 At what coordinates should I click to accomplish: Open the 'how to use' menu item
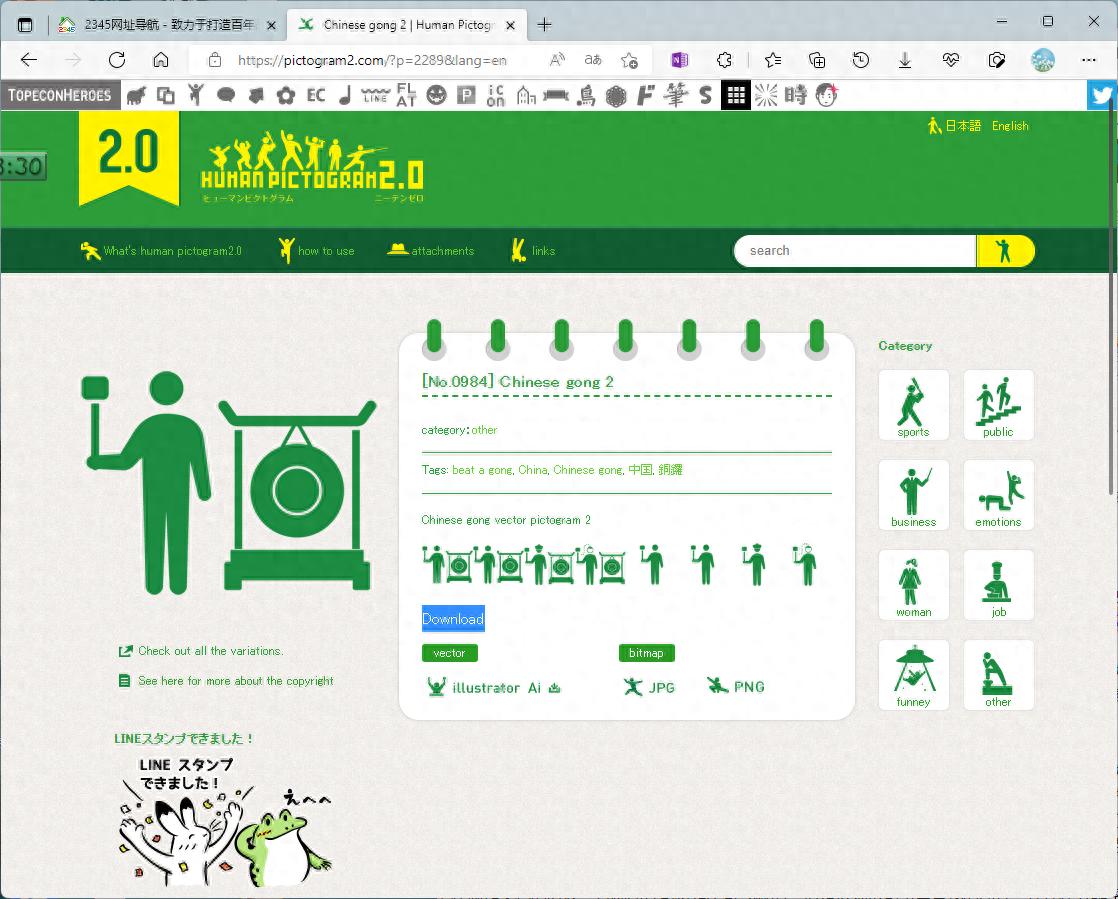pyautogui.click(x=317, y=251)
